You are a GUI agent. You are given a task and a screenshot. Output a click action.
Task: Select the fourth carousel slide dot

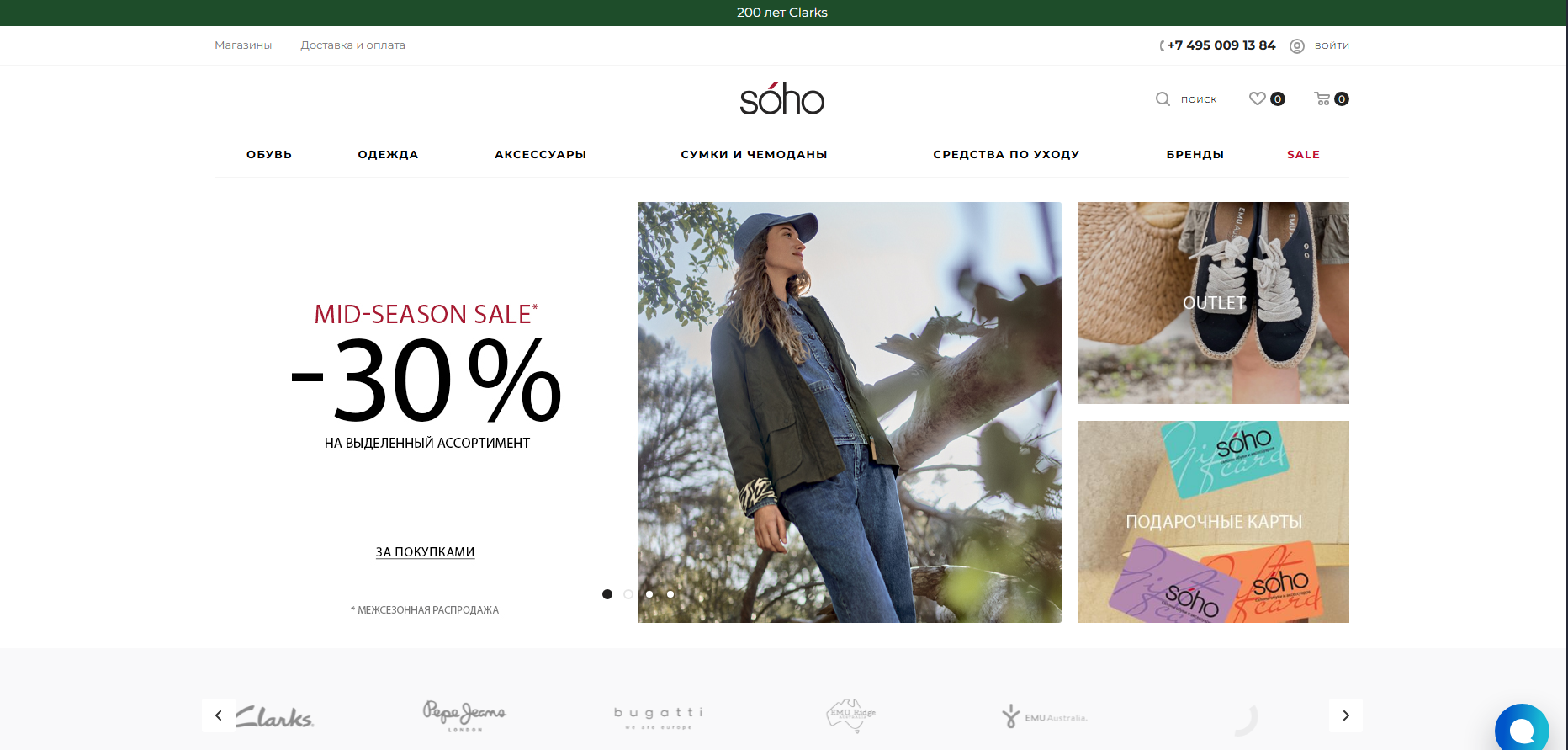[x=670, y=594]
